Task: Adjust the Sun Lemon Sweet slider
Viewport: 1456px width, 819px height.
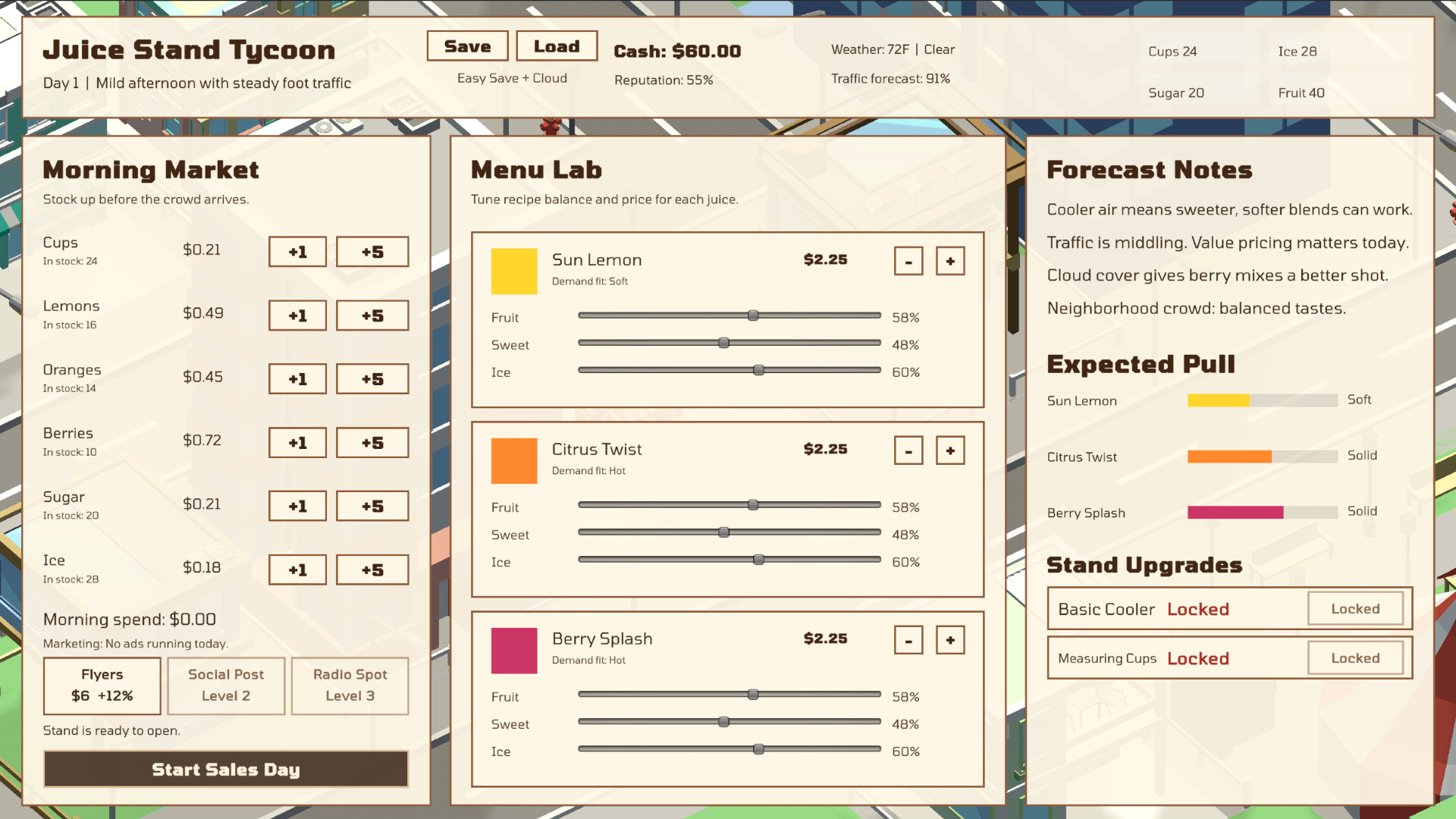Action: (x=730, y=343)
